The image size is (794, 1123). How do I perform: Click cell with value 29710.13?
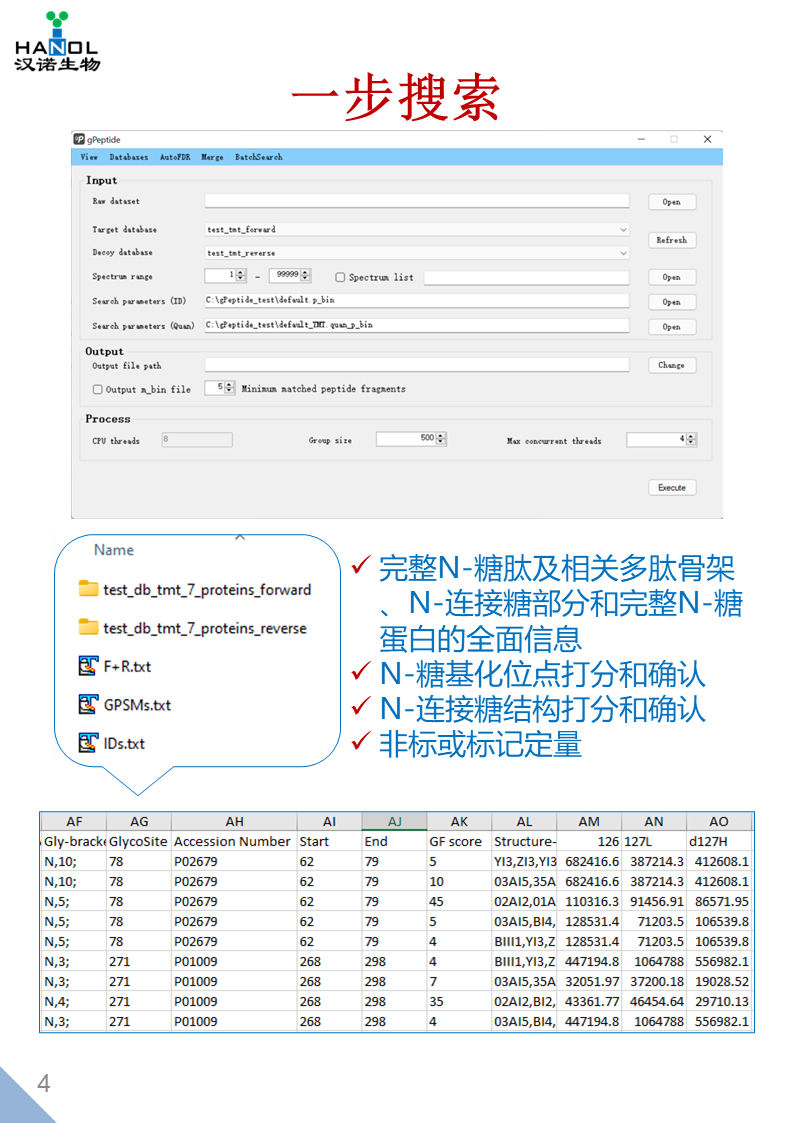pyautogui.click(x=719, y=1002)
